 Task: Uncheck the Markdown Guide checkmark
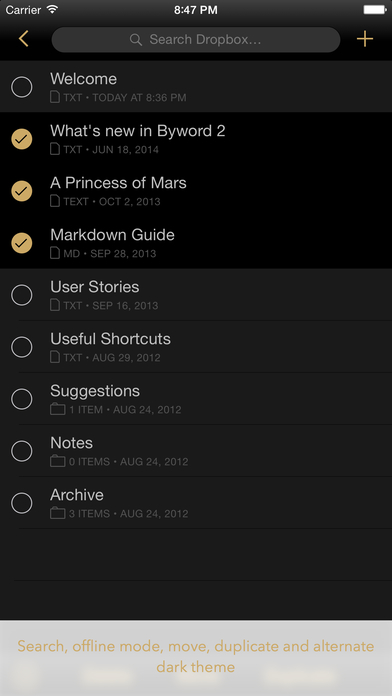(x=22, y=243)
